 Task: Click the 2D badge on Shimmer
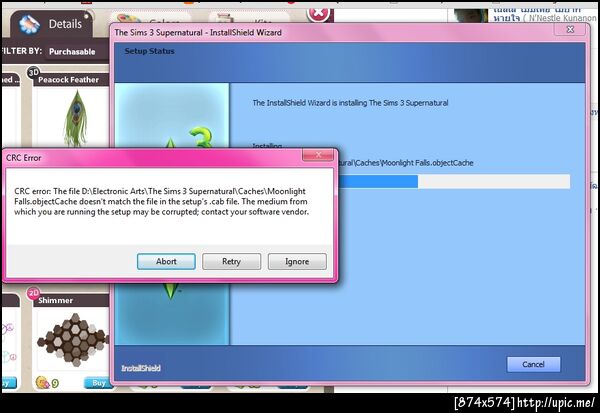click(x=33, y=293)
